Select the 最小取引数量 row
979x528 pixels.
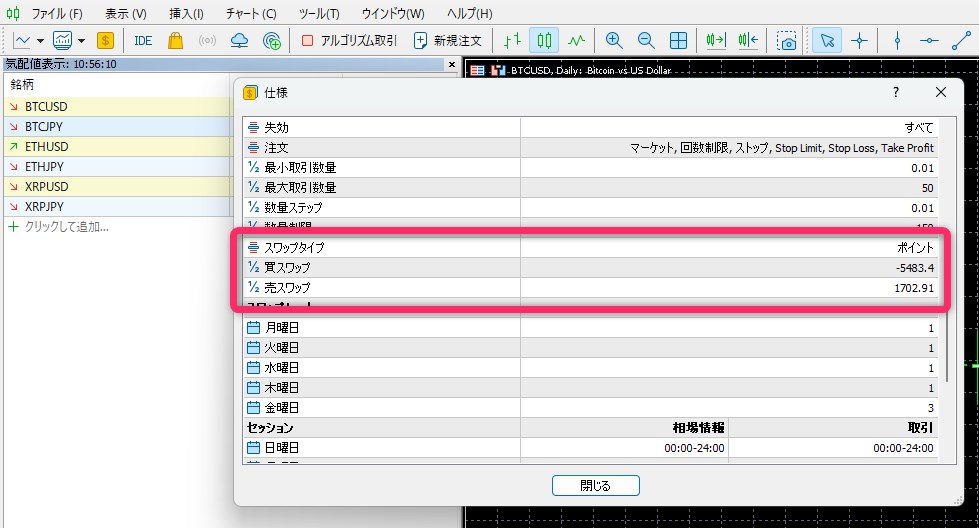(x=591, y=168)
